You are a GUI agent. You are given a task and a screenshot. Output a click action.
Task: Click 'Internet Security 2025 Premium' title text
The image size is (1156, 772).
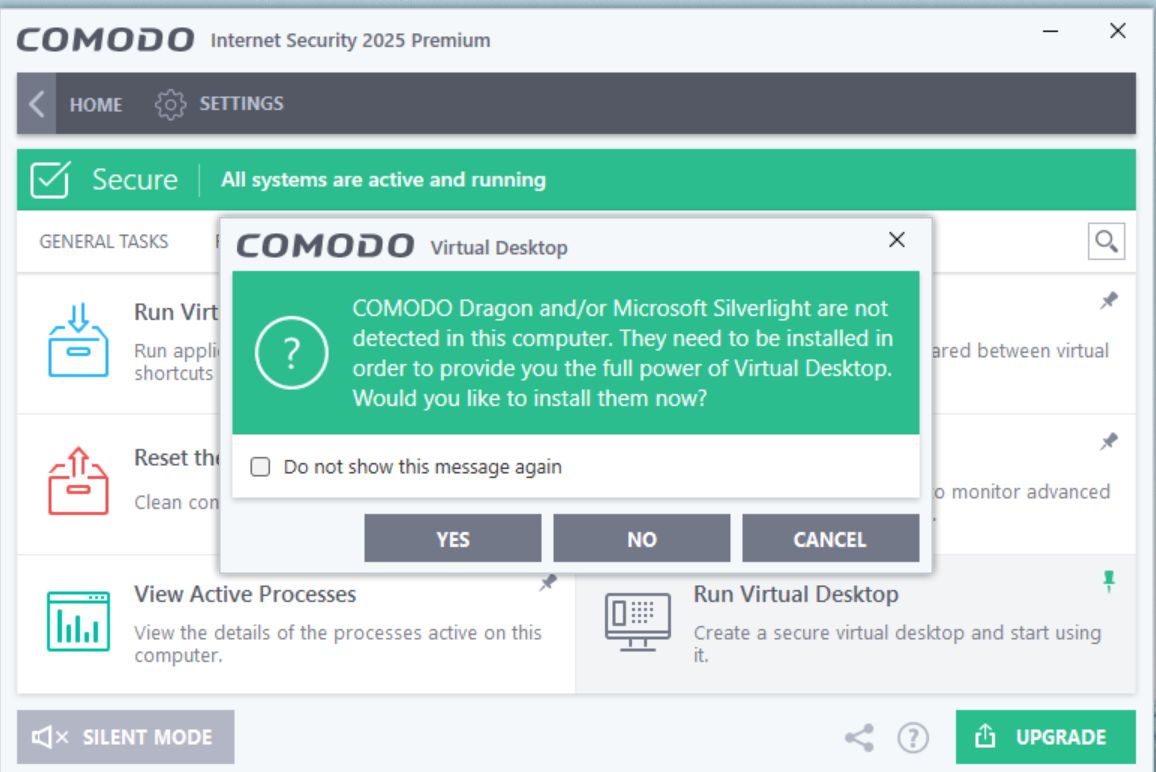pyautogui.click(x=350, y=40)
